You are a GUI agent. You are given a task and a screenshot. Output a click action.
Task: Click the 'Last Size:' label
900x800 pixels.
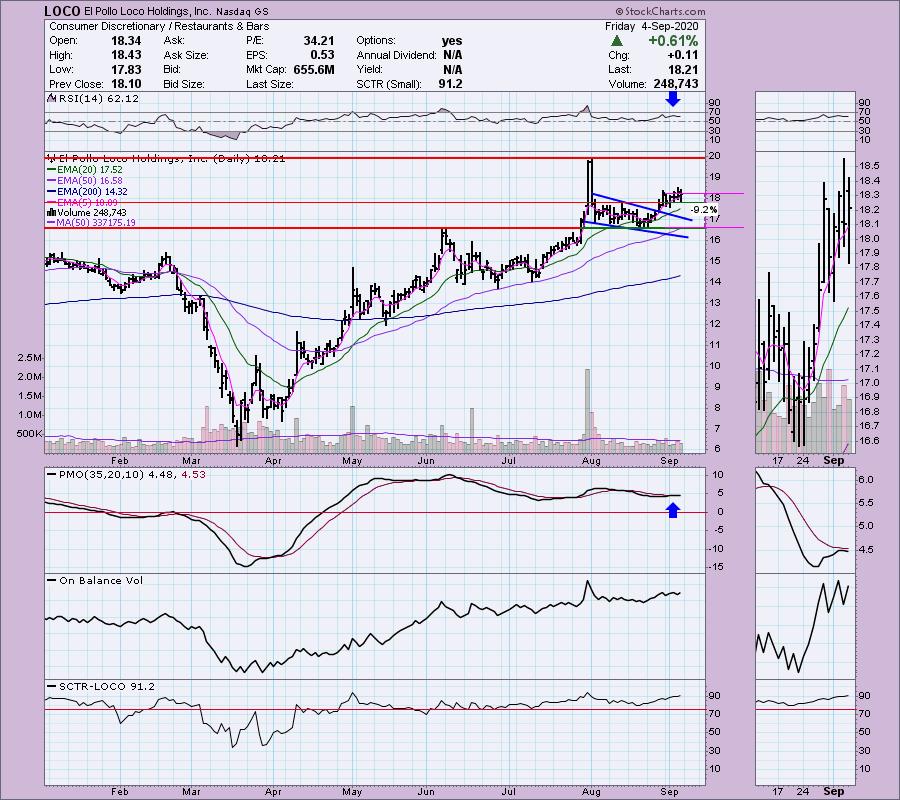(269, 84)
